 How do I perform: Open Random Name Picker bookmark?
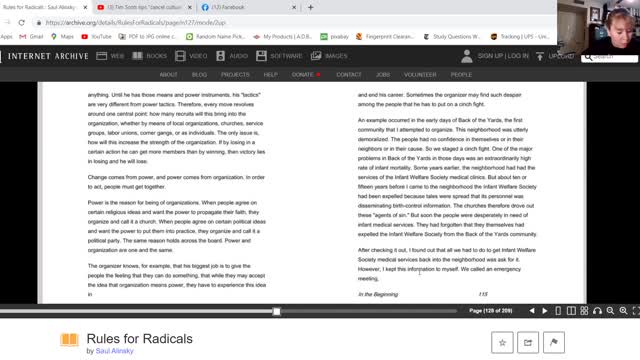pos(216,37)
